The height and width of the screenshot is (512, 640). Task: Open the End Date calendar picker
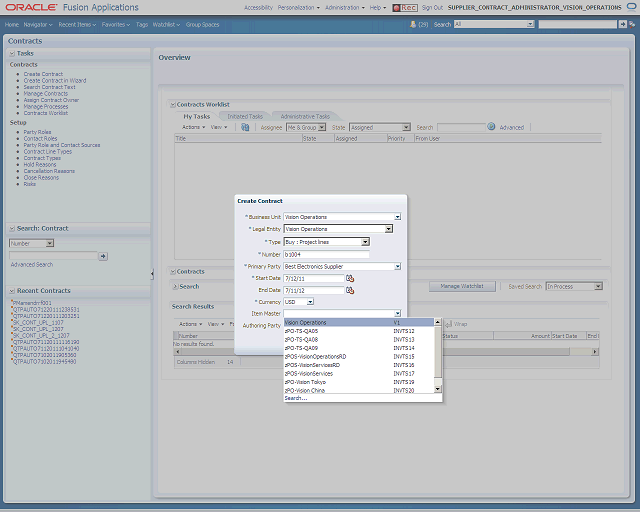coord(350,290)
